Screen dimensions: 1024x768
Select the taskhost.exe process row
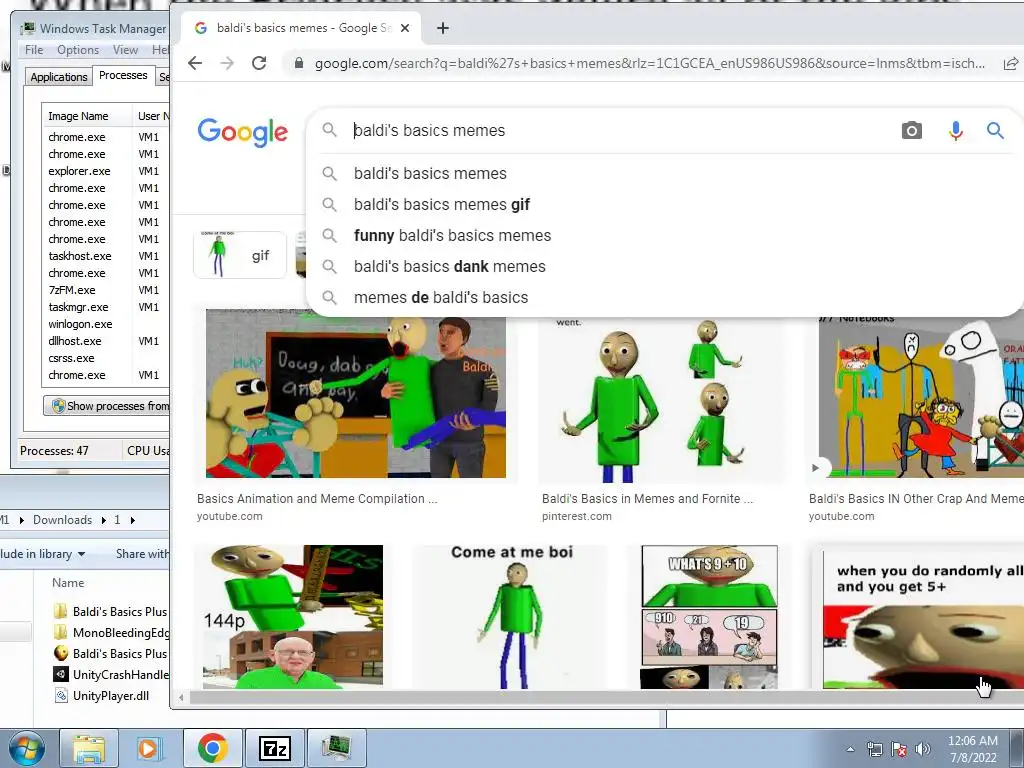point(104,256)
